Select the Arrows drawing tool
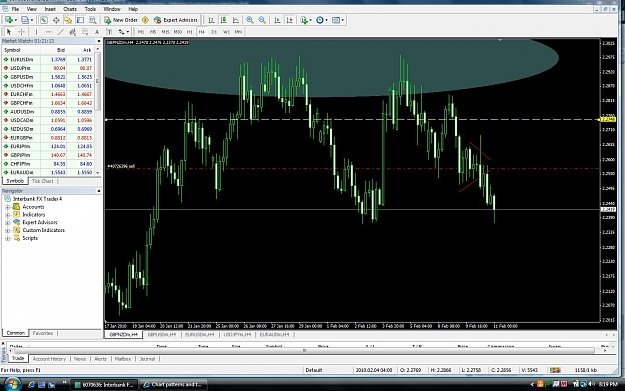This screenshot has height=391, width=625. [x=121, y=31]
